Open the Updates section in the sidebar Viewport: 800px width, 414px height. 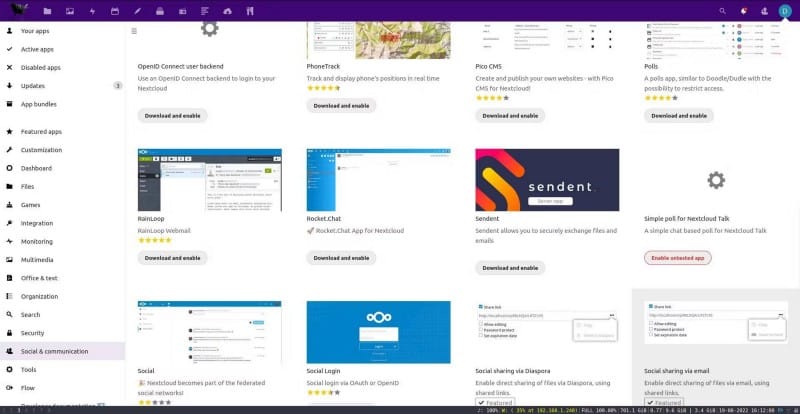33,85
